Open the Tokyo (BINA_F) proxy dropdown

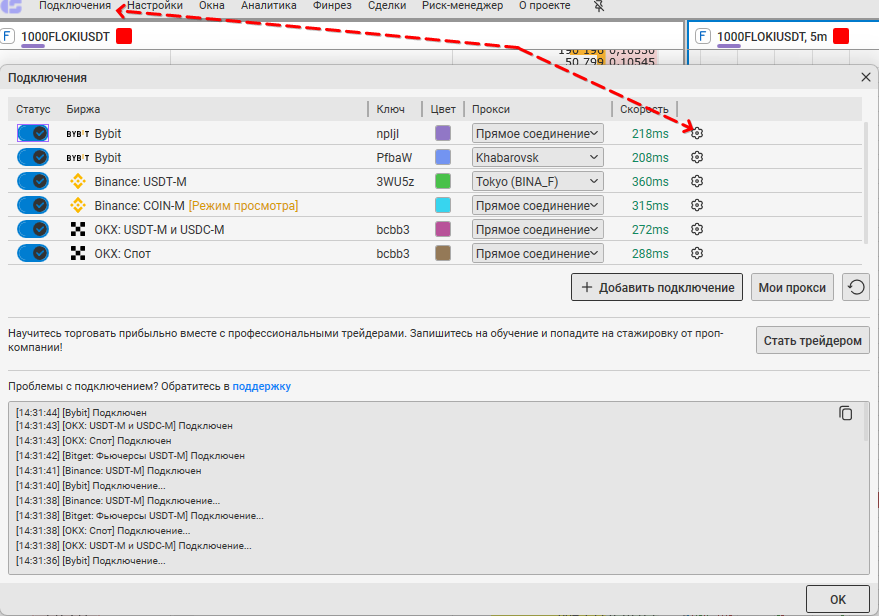coord(538,181)
